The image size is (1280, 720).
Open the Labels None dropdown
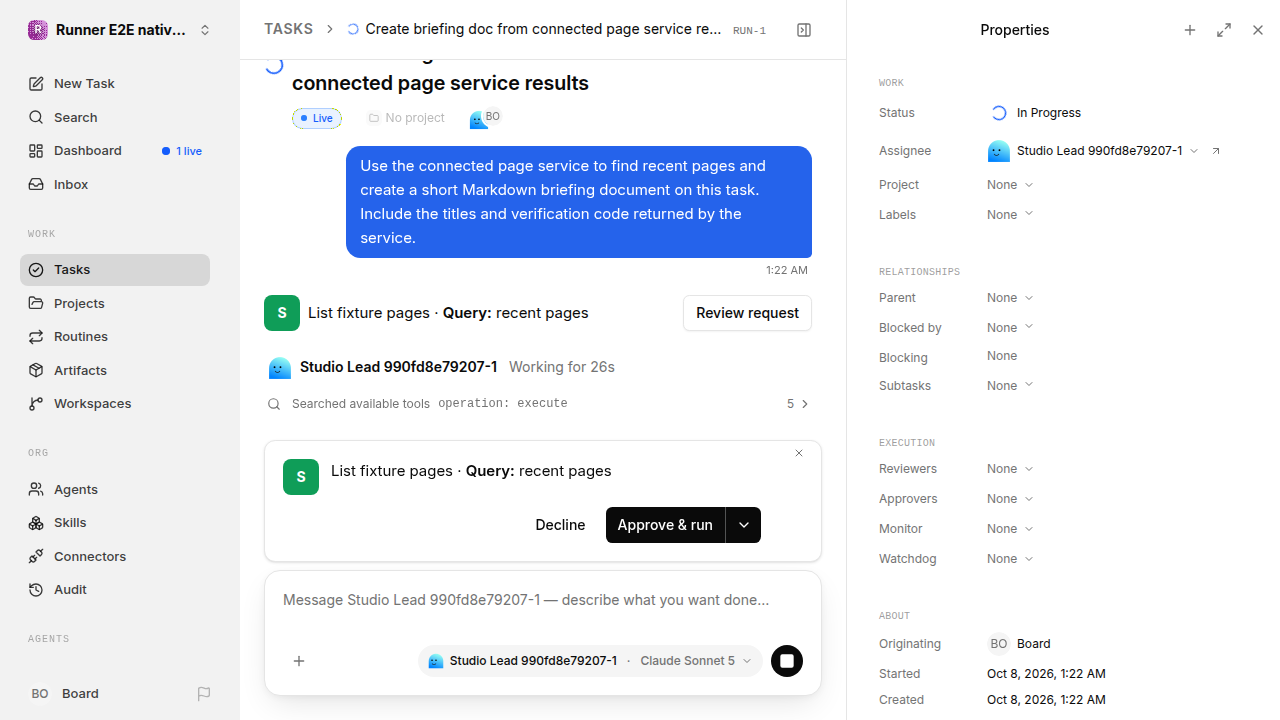click(x=1010, y=215)
